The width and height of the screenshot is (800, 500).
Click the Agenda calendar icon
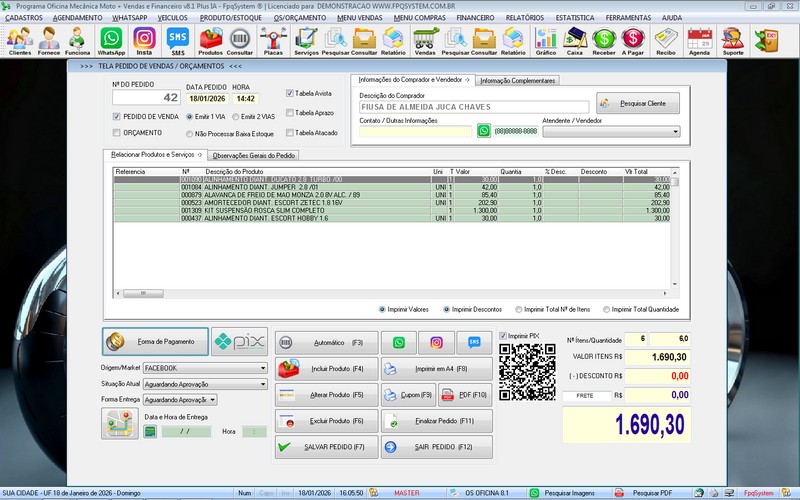coord(699,40)
